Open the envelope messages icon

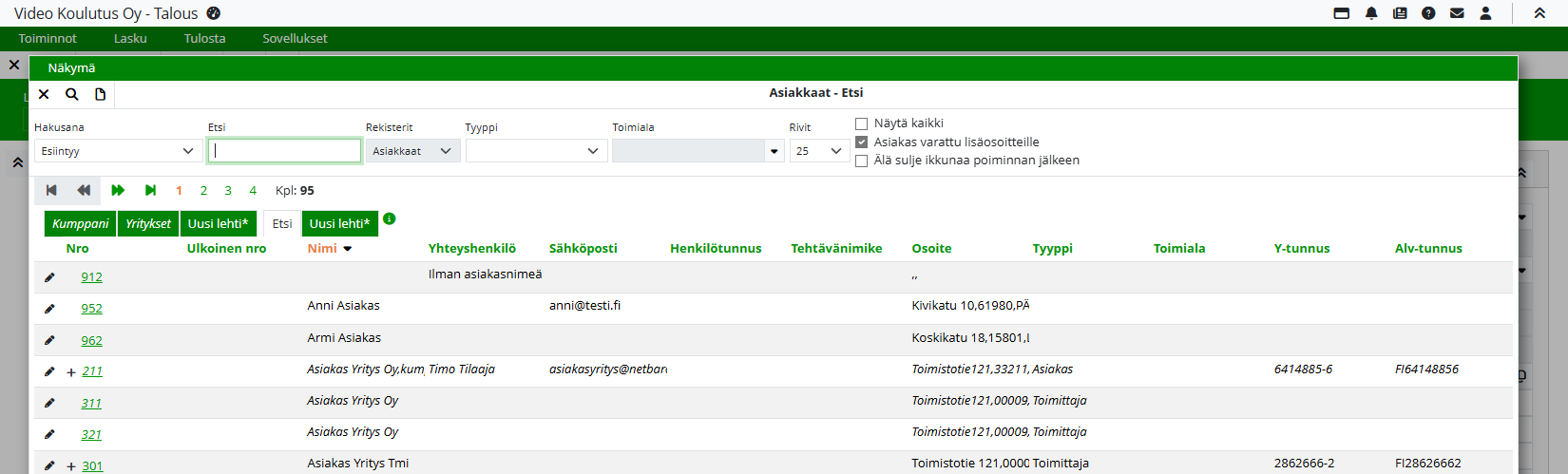[x=1457, y=13]
